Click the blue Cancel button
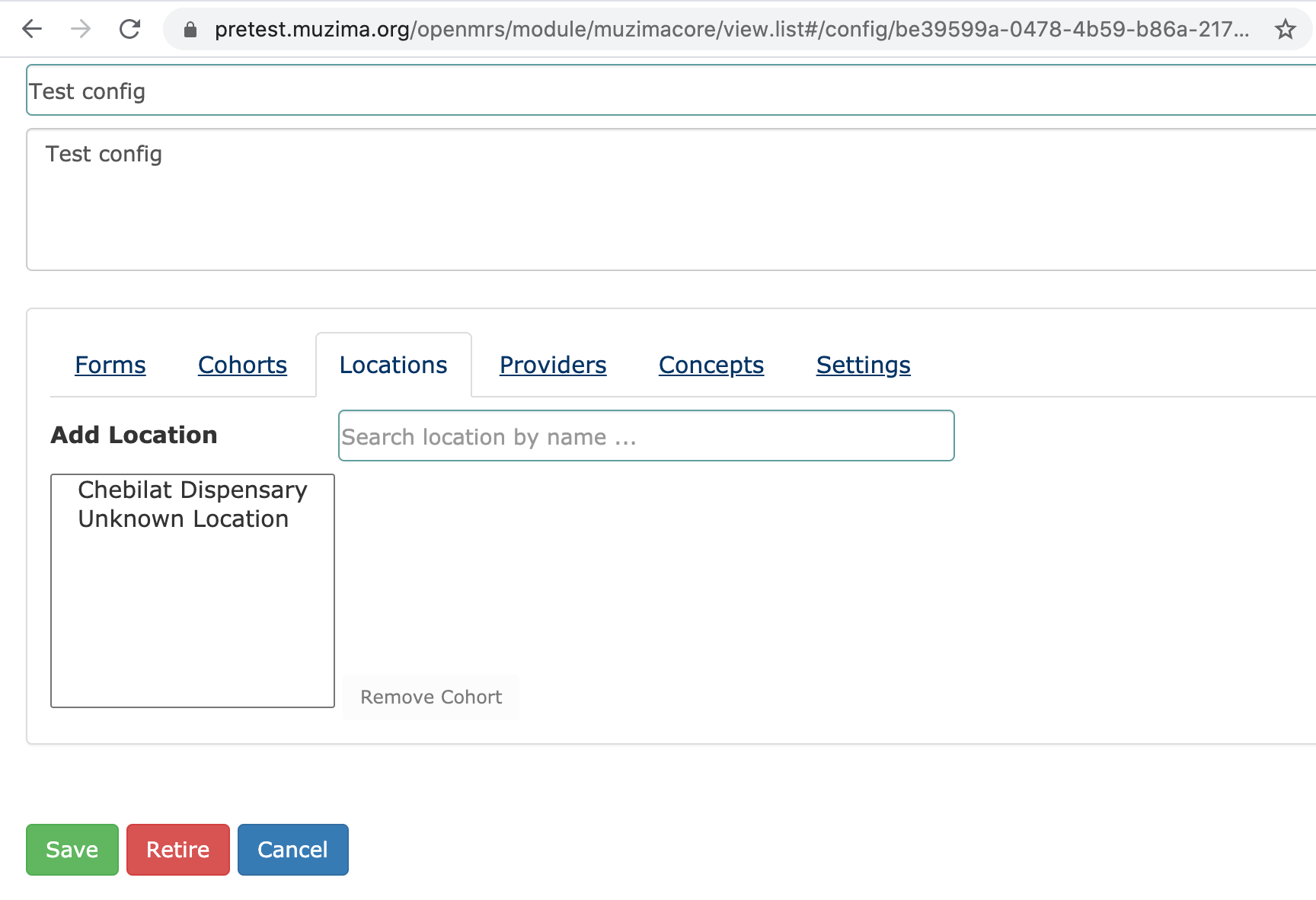Viewport: 1316px width, 900px height. pos(293,850)
